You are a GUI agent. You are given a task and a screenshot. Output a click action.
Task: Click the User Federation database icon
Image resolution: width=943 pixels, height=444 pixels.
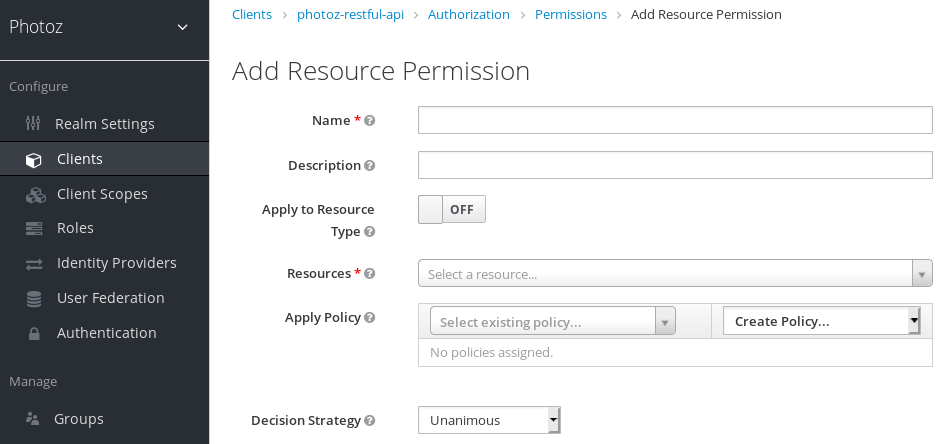34,298
